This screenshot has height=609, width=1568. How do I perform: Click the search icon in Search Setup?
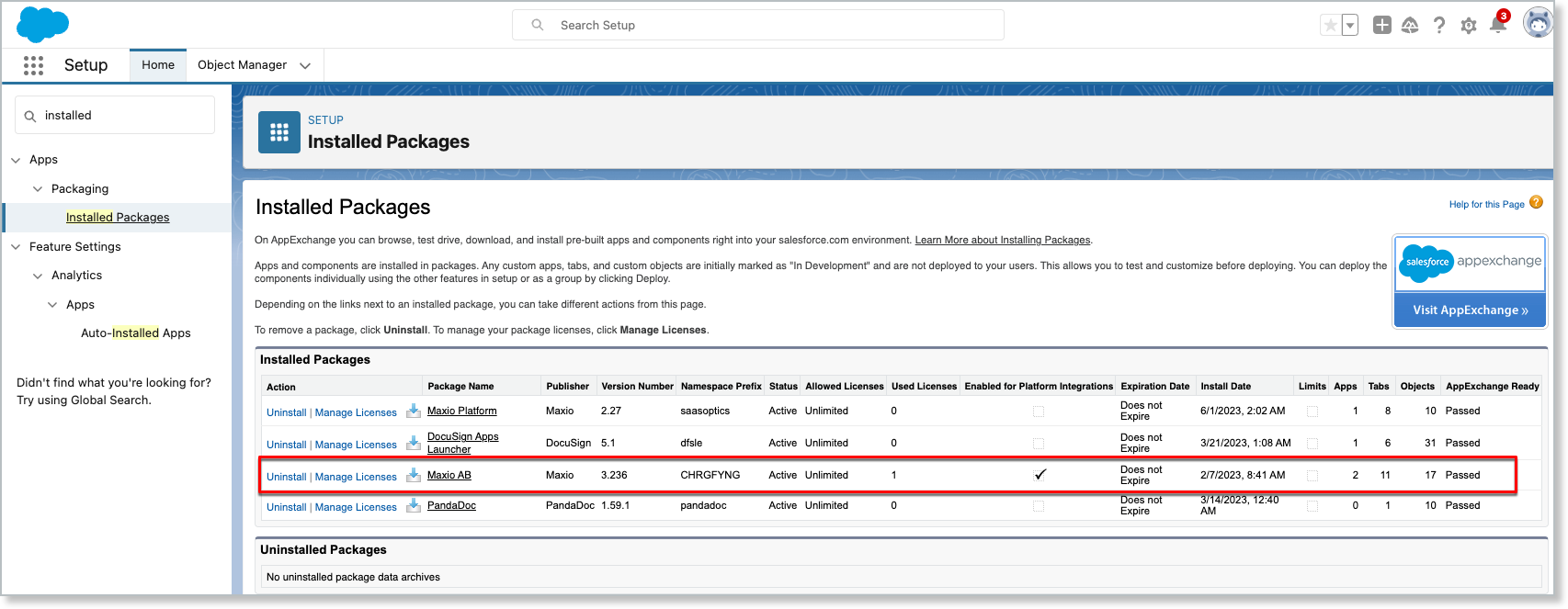(x=538, y=25)
